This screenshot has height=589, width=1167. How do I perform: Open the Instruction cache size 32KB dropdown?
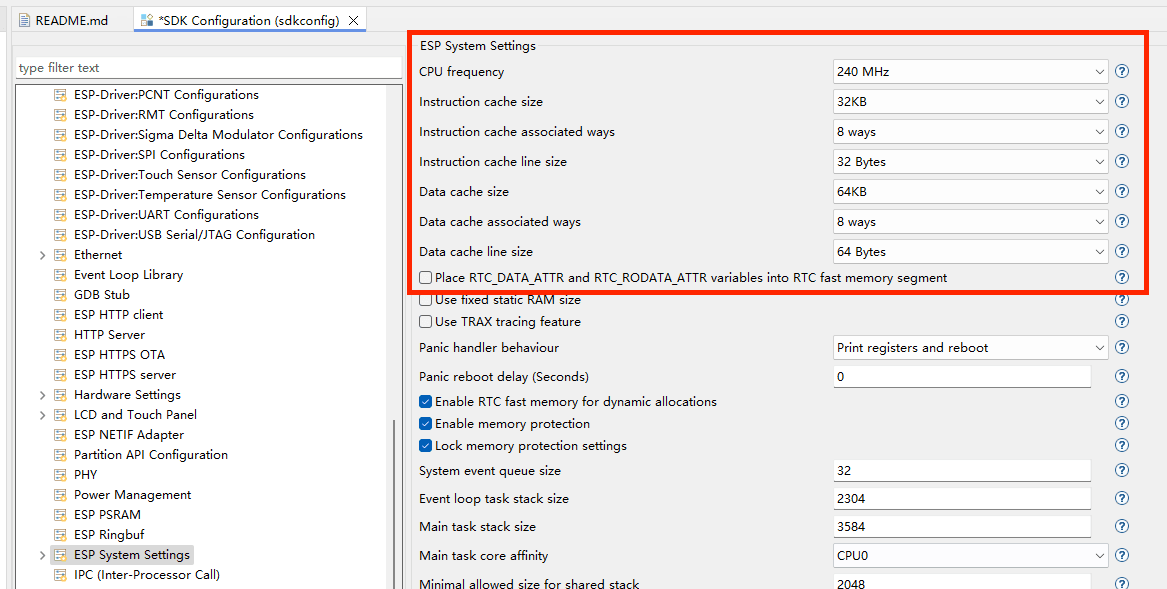coord(971,102)
